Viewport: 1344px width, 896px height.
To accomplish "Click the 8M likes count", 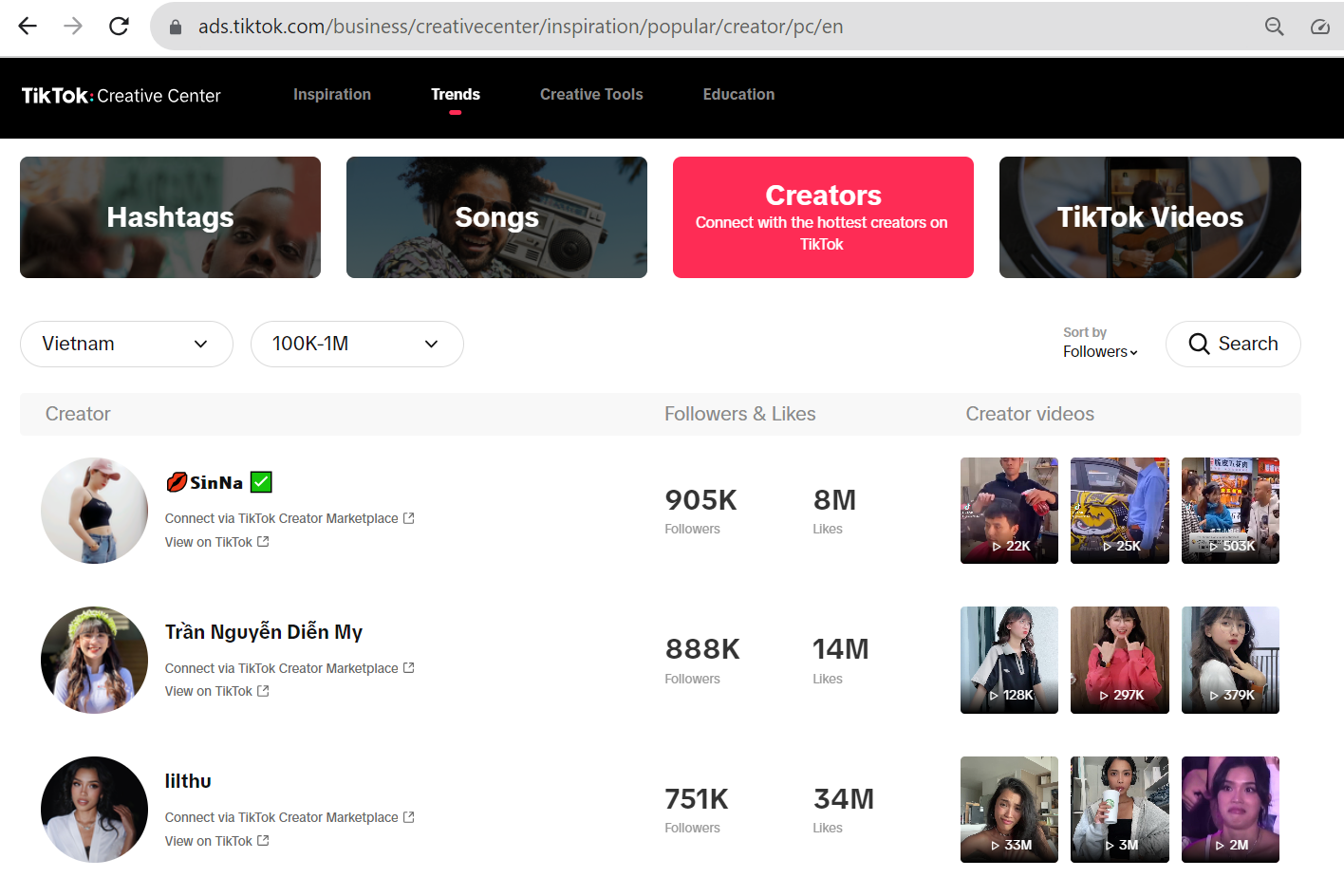I will click(835, 500).
